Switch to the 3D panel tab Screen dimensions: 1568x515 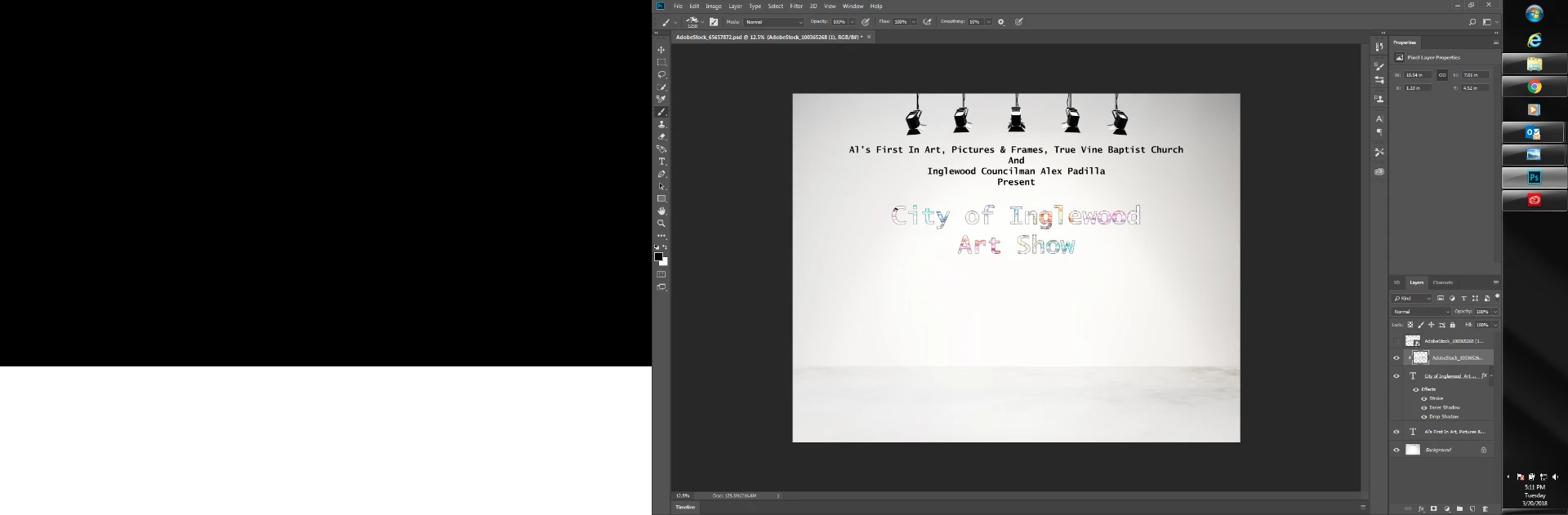pos(1396,282)
